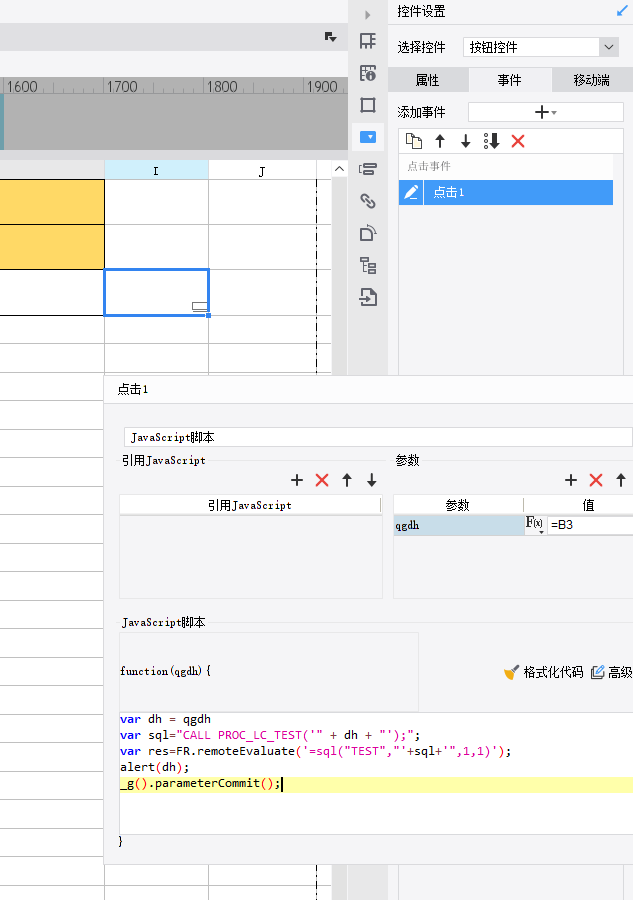Move the 点击1 event up
The image size is (633, 900).
pos(440,141)
